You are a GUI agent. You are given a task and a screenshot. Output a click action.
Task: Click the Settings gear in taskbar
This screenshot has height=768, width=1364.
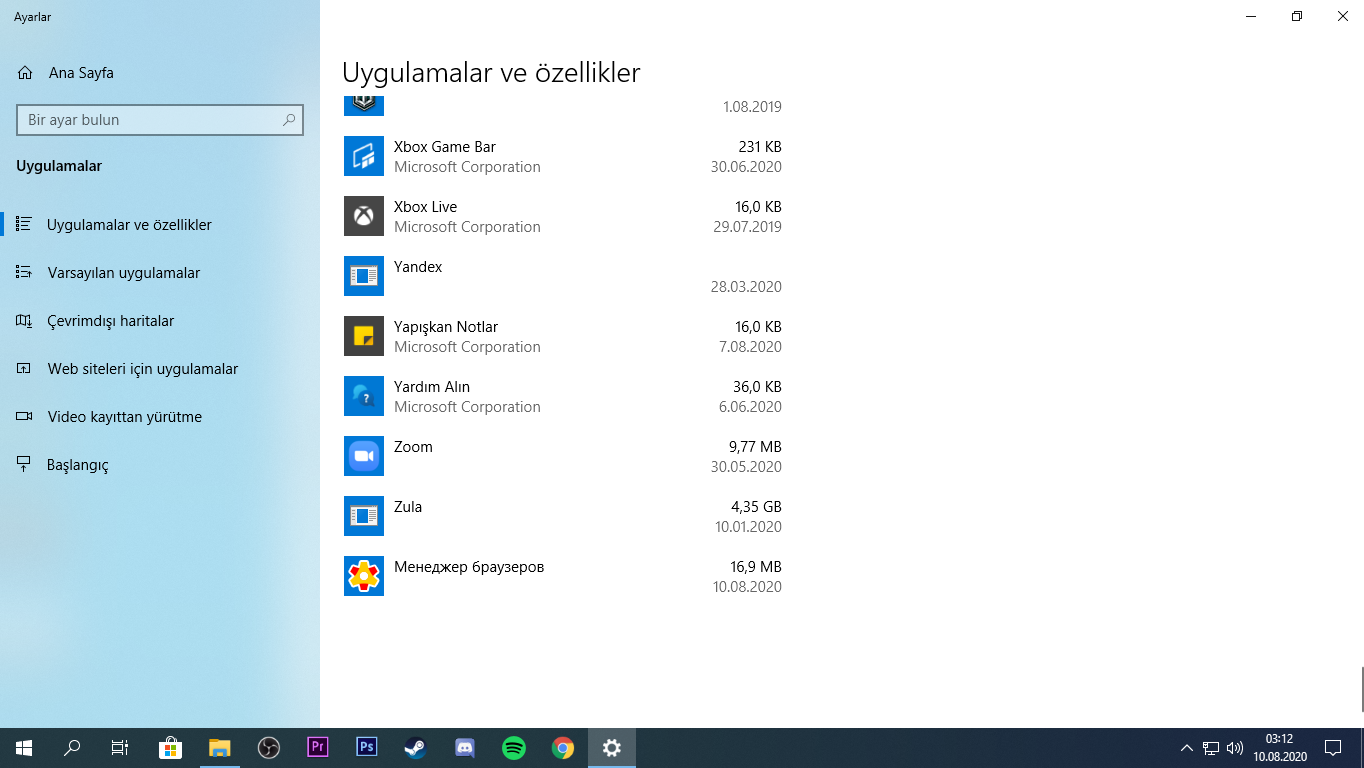point(612,748)
